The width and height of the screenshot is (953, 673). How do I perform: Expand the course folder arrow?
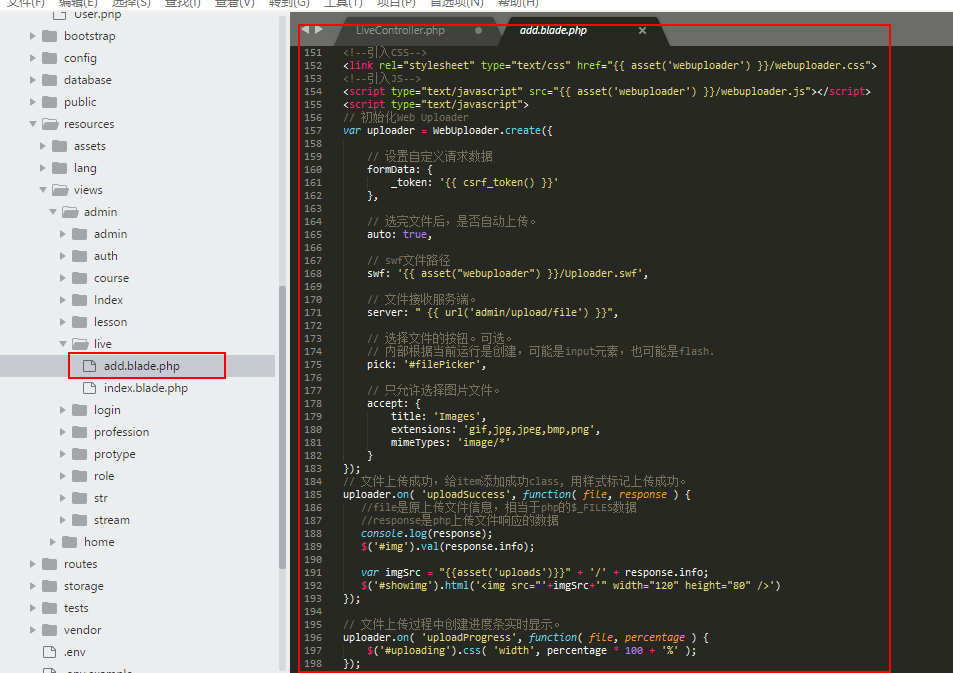pyautogui.click(x=63, y=278)
